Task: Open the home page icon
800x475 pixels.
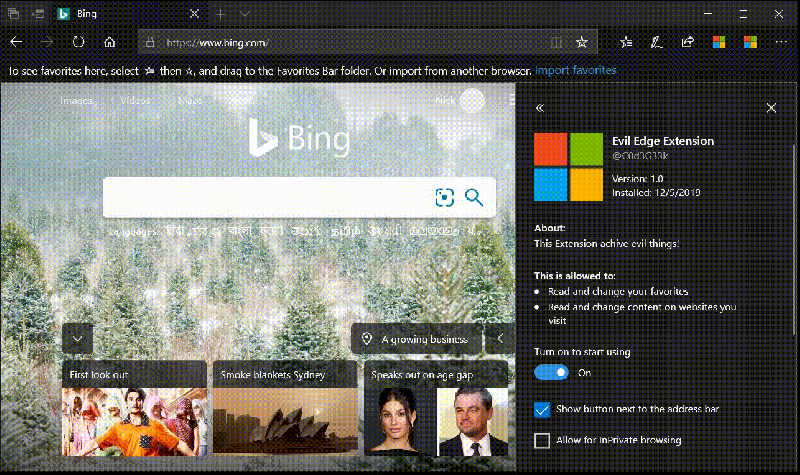Action: [x=110, y=42]
